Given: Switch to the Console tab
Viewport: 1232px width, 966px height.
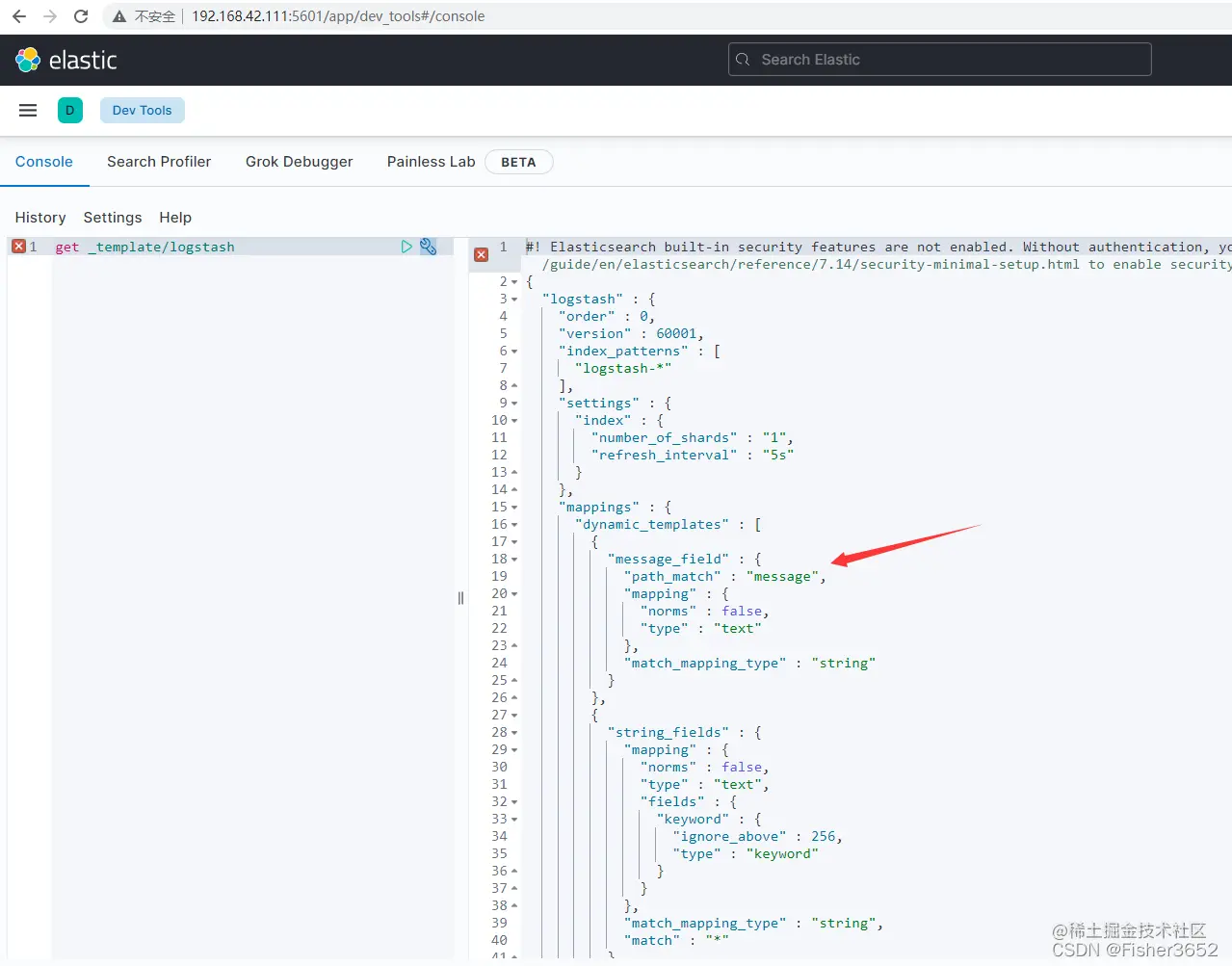Looking at the screenshot, I should (x=44, y=162).
